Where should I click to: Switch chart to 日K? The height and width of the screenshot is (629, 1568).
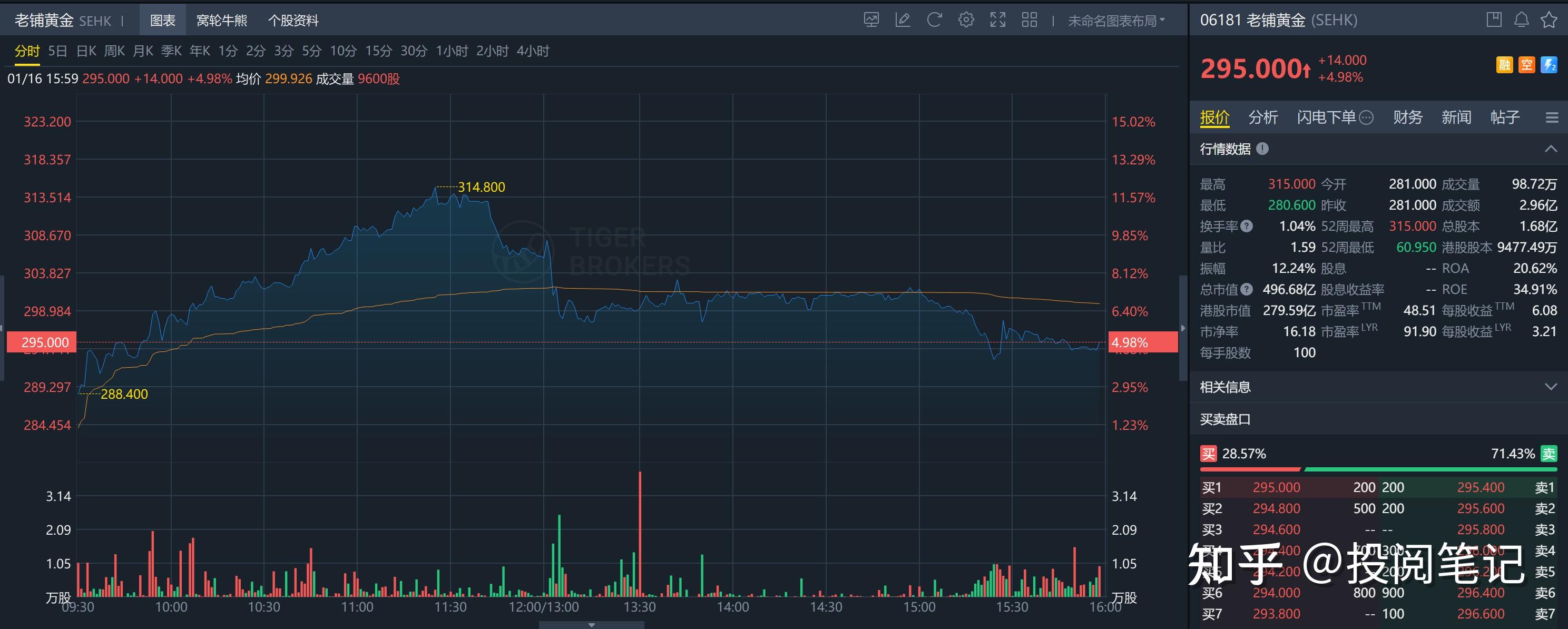point(86,51)
